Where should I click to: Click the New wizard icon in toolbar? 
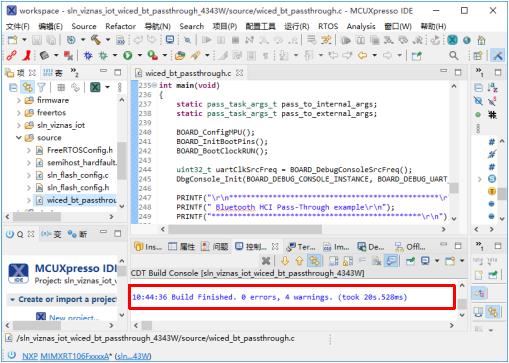pyautogui.click(x=12, y=40)
